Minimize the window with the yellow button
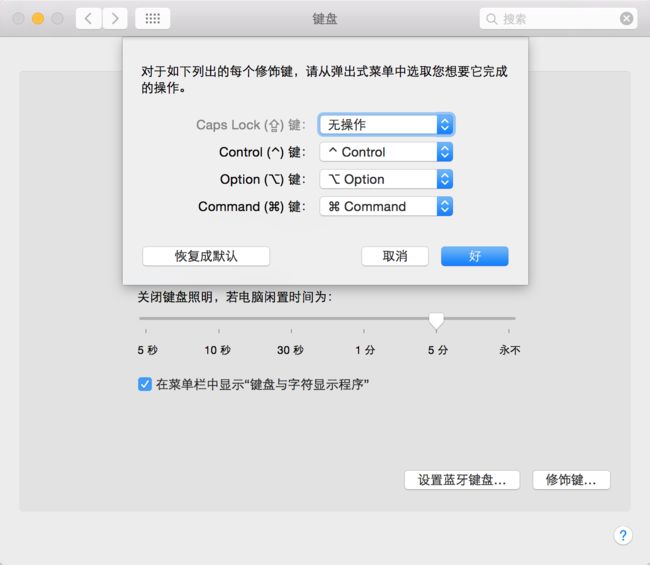Viewport: 650px width, 565px height. point(38,19)
